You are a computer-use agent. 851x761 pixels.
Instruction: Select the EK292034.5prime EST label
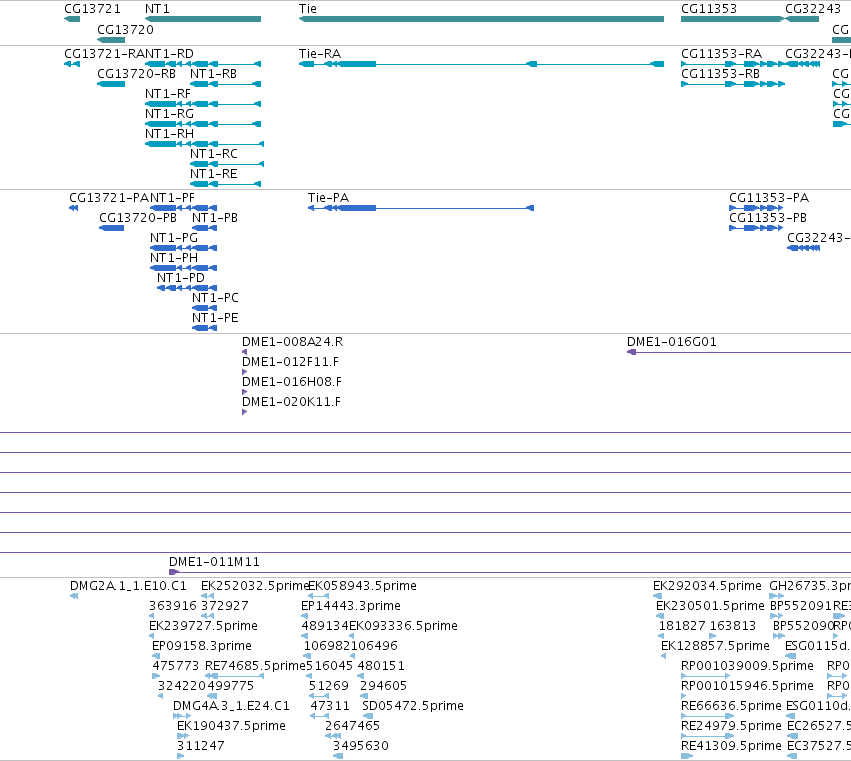pos(707,586)
